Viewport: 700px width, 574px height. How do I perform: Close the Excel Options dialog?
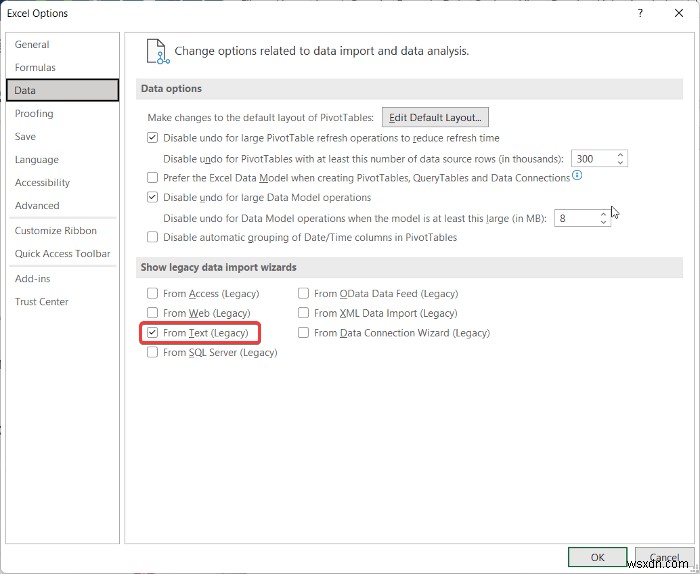(679, 13)
